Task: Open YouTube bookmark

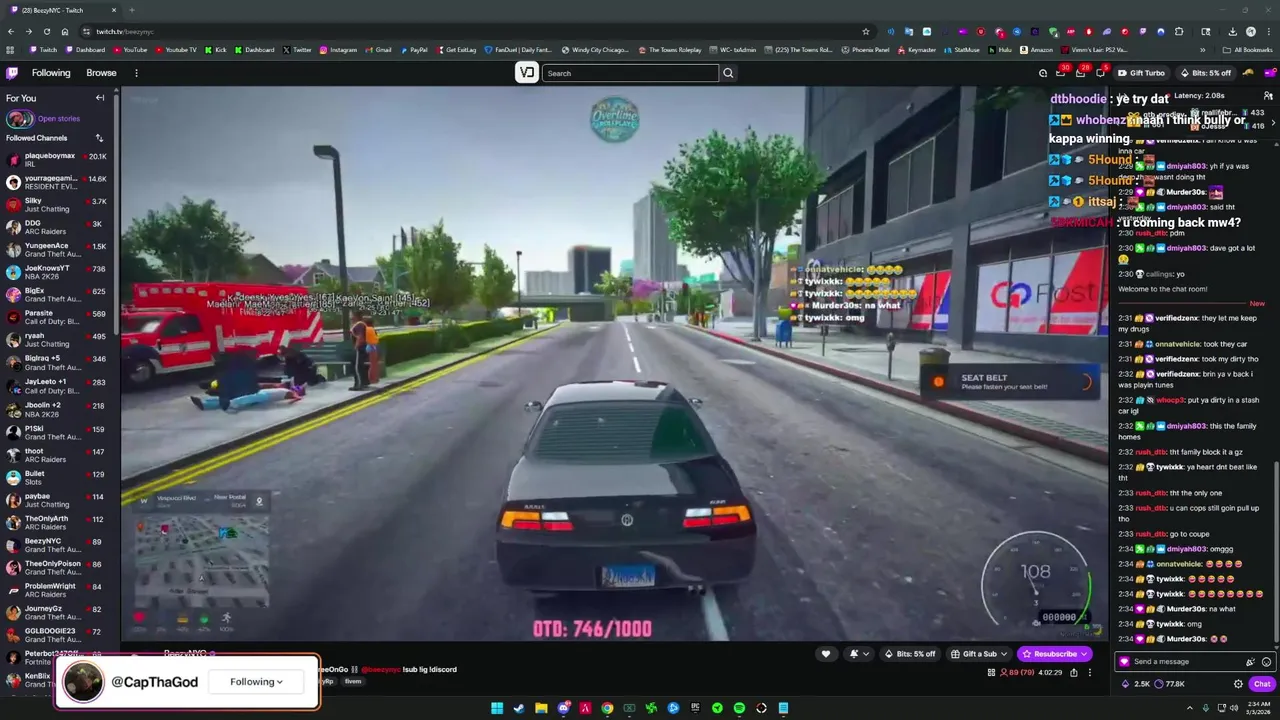Action: click(129, 49)
